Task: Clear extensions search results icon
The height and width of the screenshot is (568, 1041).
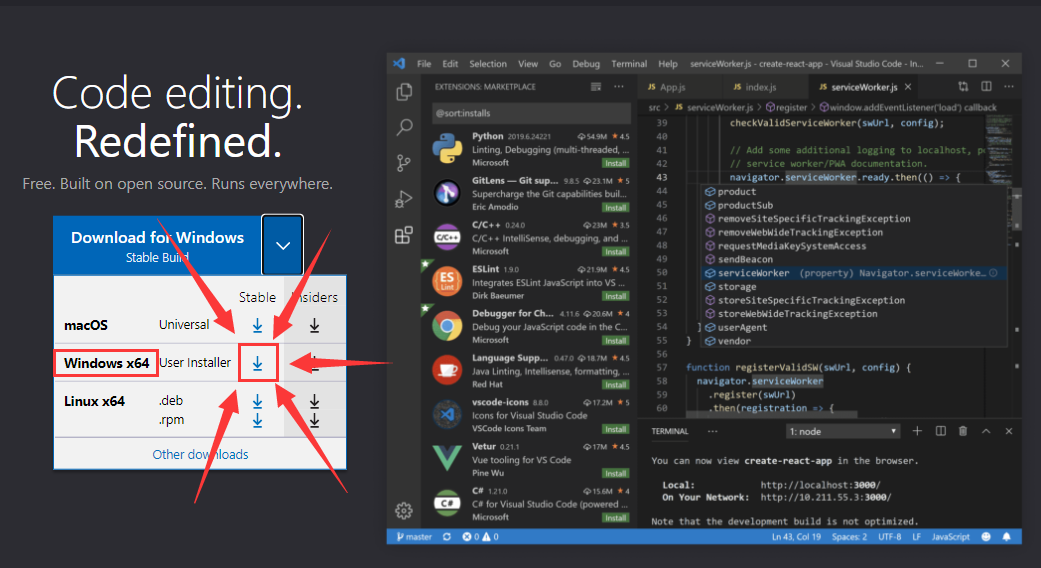Action: [x=596, y=87]
